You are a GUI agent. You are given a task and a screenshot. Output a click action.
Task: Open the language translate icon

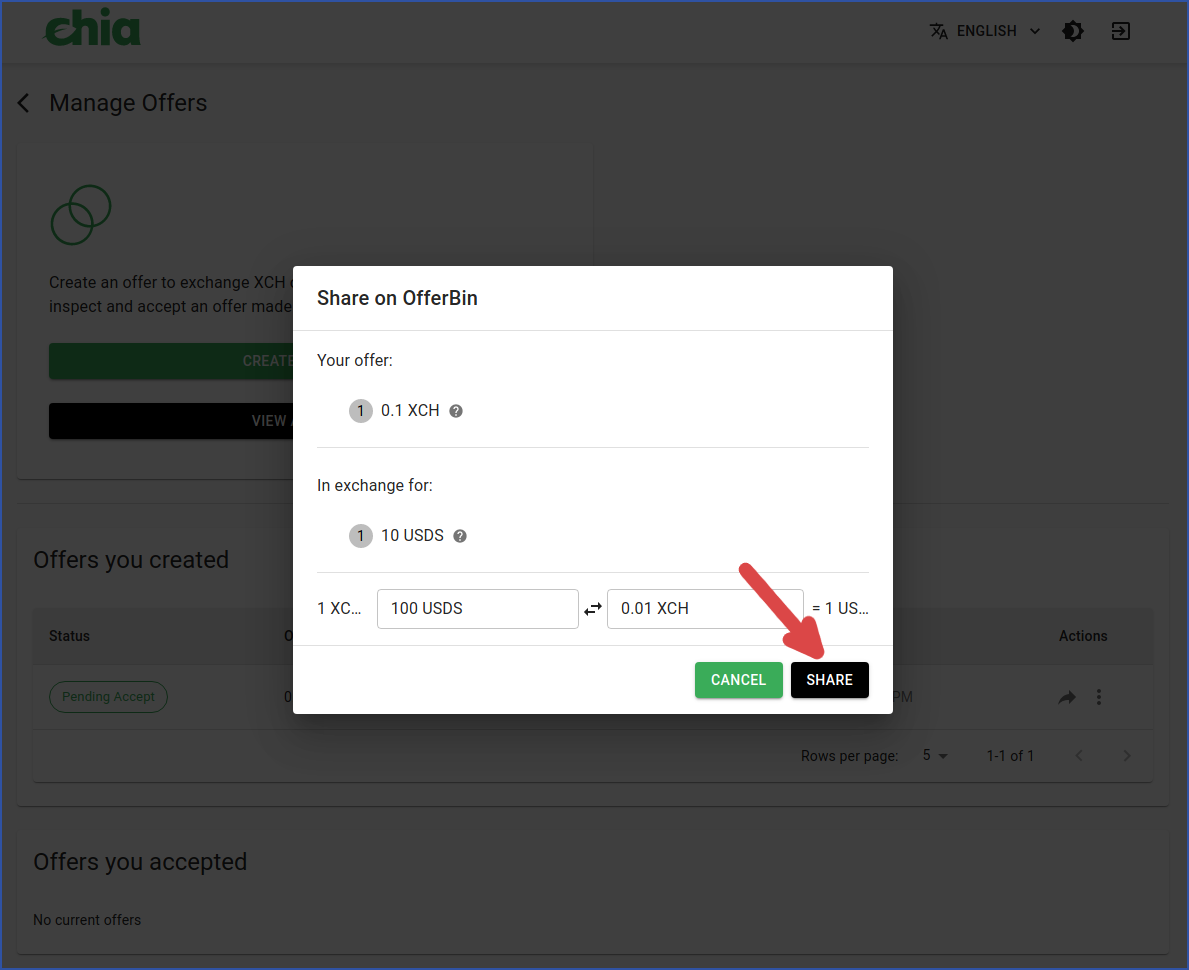939,31
